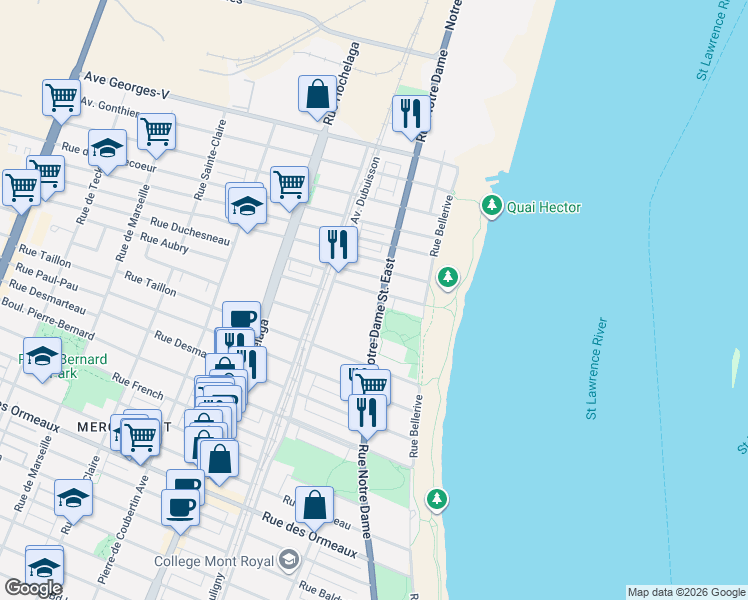Select the school marker above Rue Duchesneau
Viewport: 748px width, 600px height.
247,206
